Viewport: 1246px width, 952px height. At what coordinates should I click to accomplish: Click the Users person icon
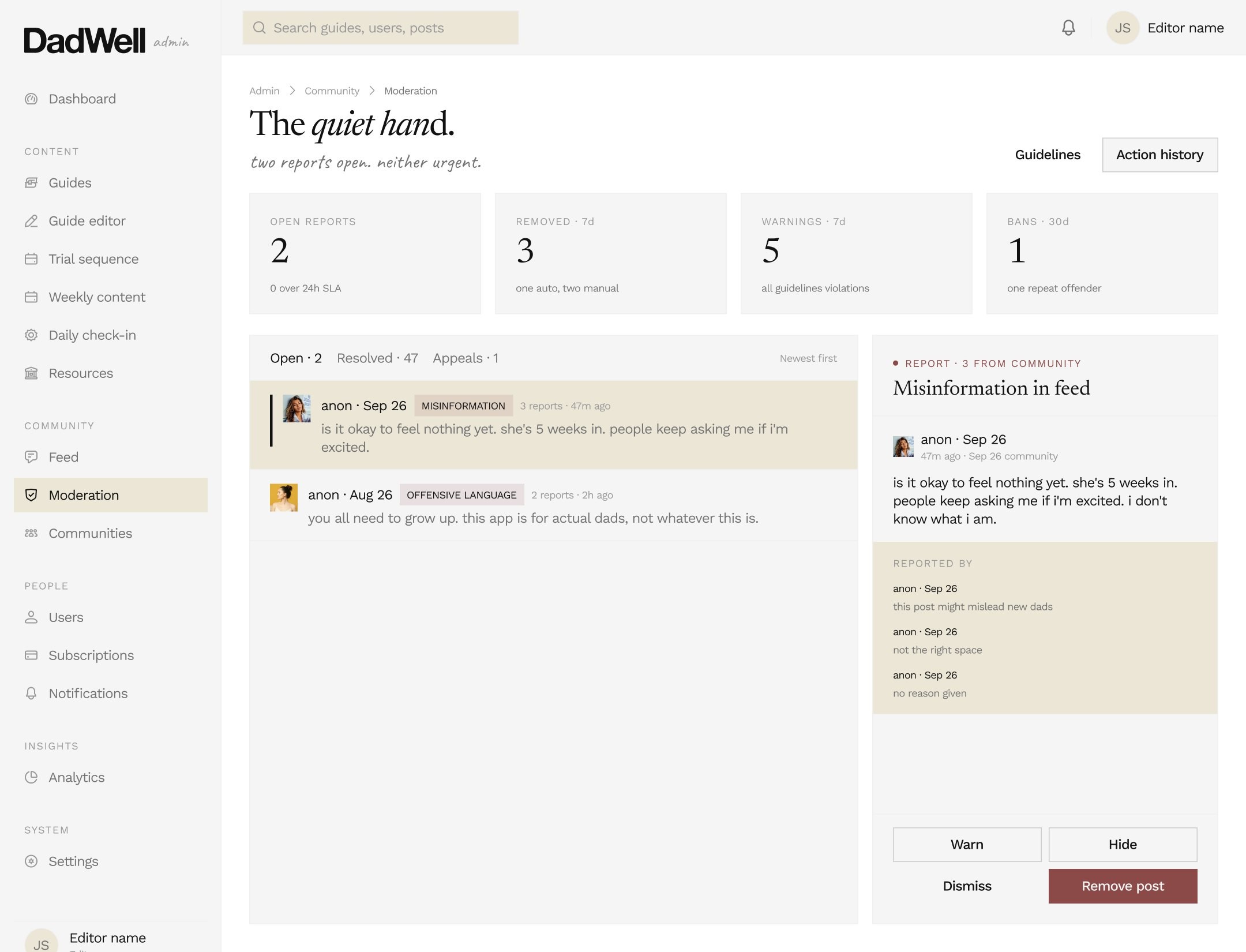pos(31,617)
